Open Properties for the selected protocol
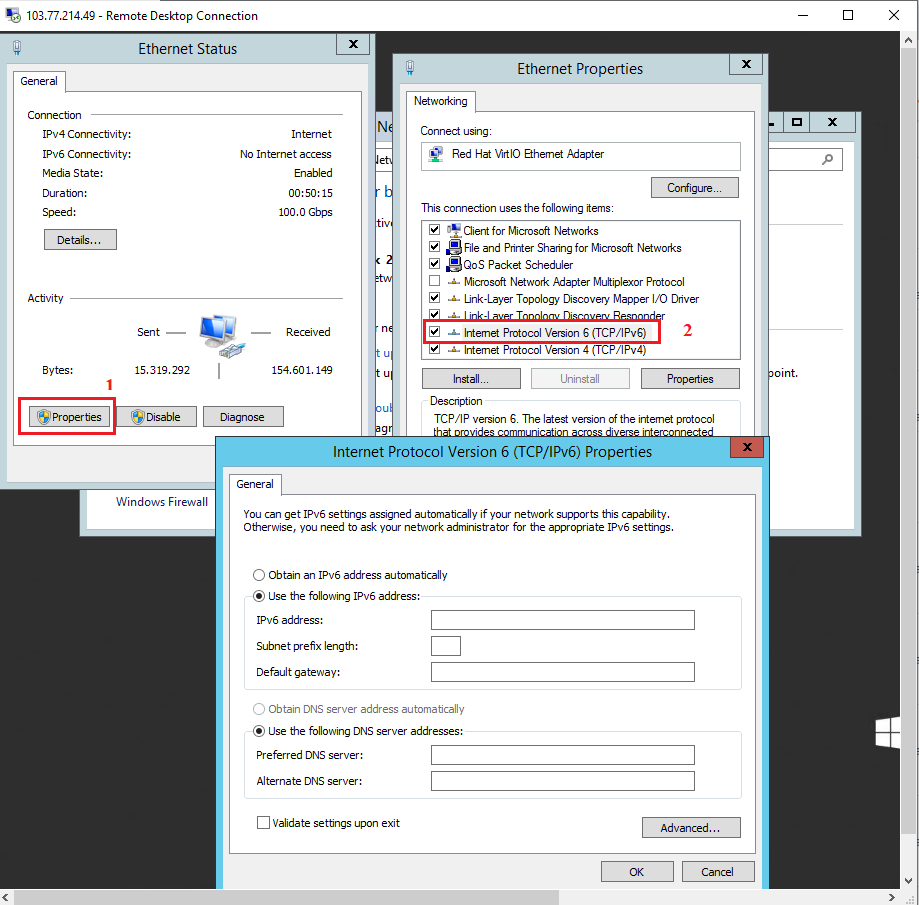Screen dimensions: 919x905 click(690, 379)
